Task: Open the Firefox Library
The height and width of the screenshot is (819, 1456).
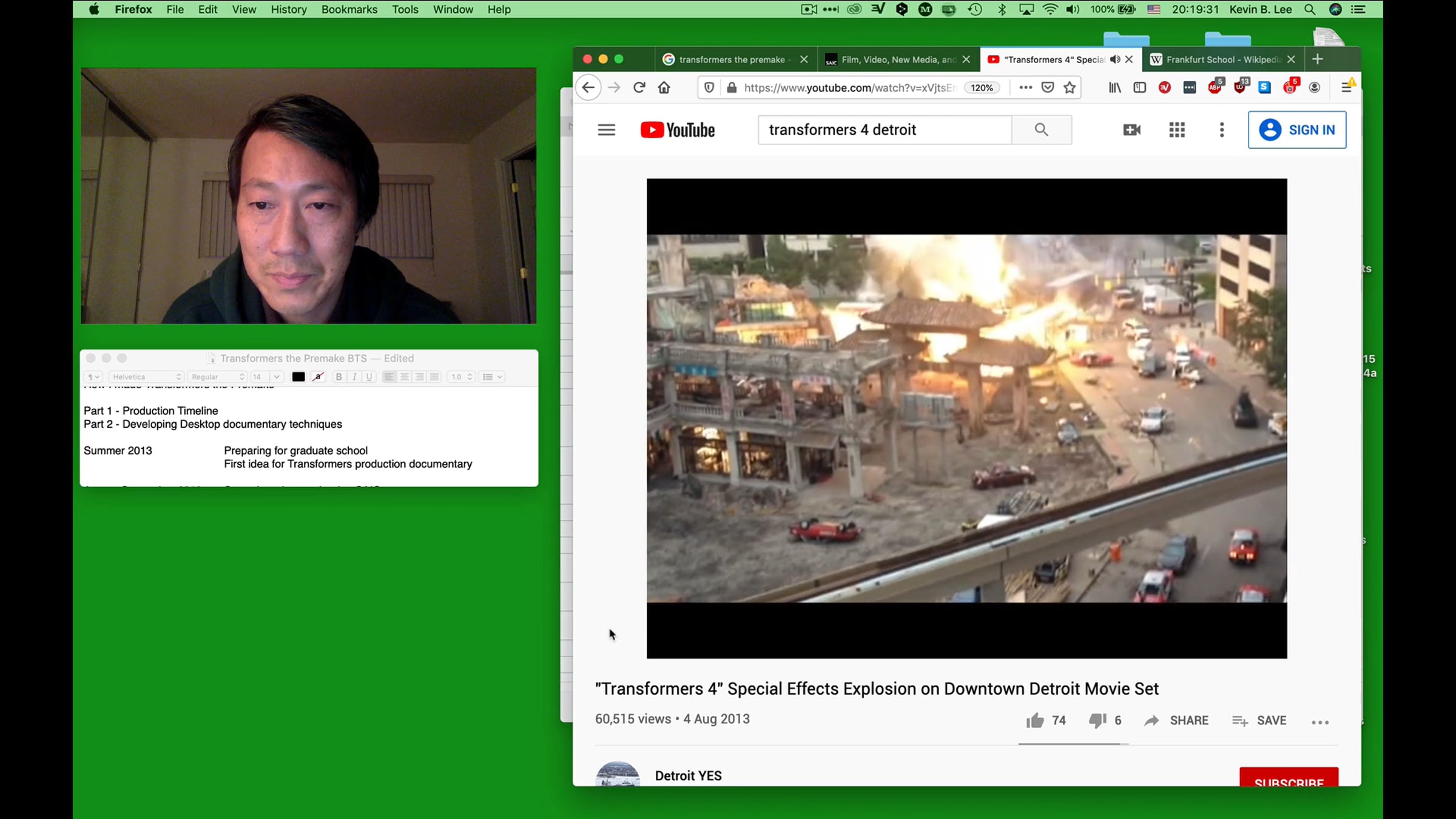Action: 1115,87
